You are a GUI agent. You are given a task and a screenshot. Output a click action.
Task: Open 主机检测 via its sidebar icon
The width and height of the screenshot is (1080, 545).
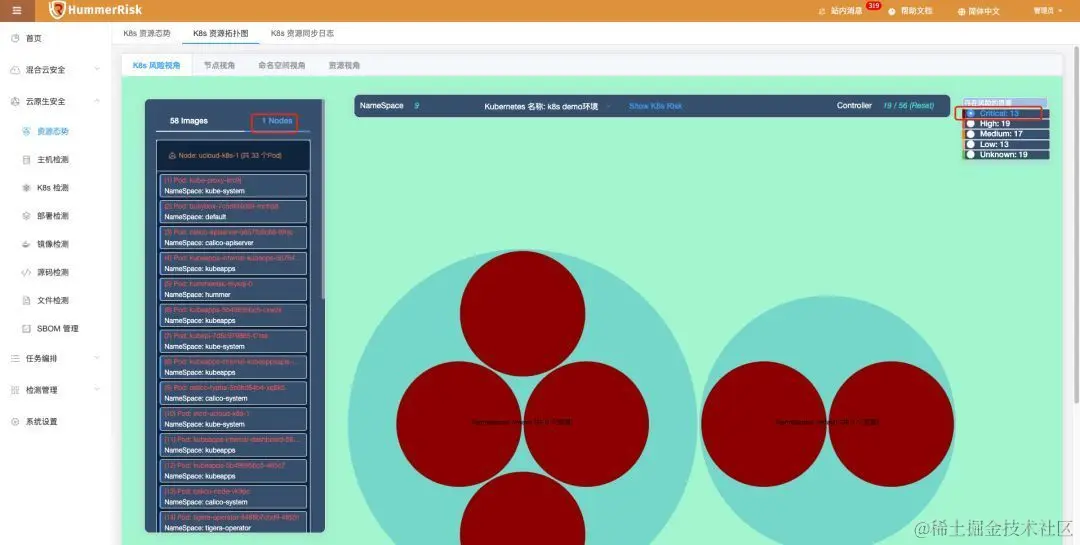tap(26, 159)
